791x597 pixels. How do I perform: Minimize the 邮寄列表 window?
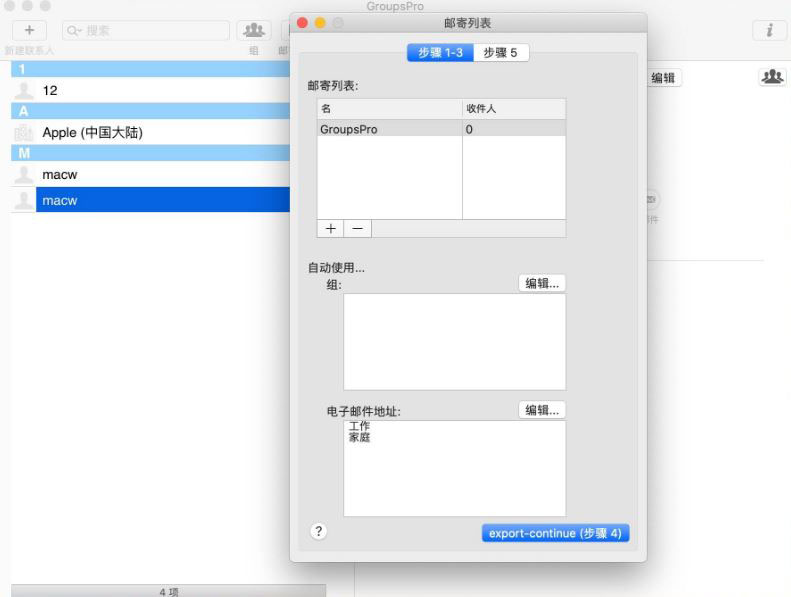pos(320,23)
